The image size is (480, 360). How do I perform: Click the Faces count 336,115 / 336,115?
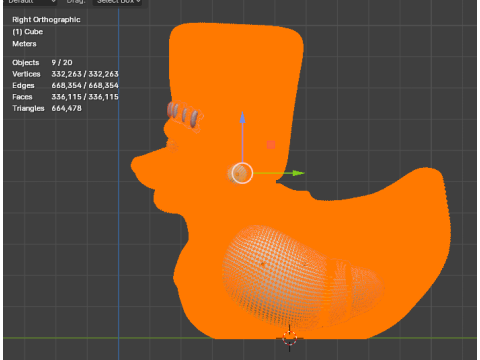(x=65, y=97)
